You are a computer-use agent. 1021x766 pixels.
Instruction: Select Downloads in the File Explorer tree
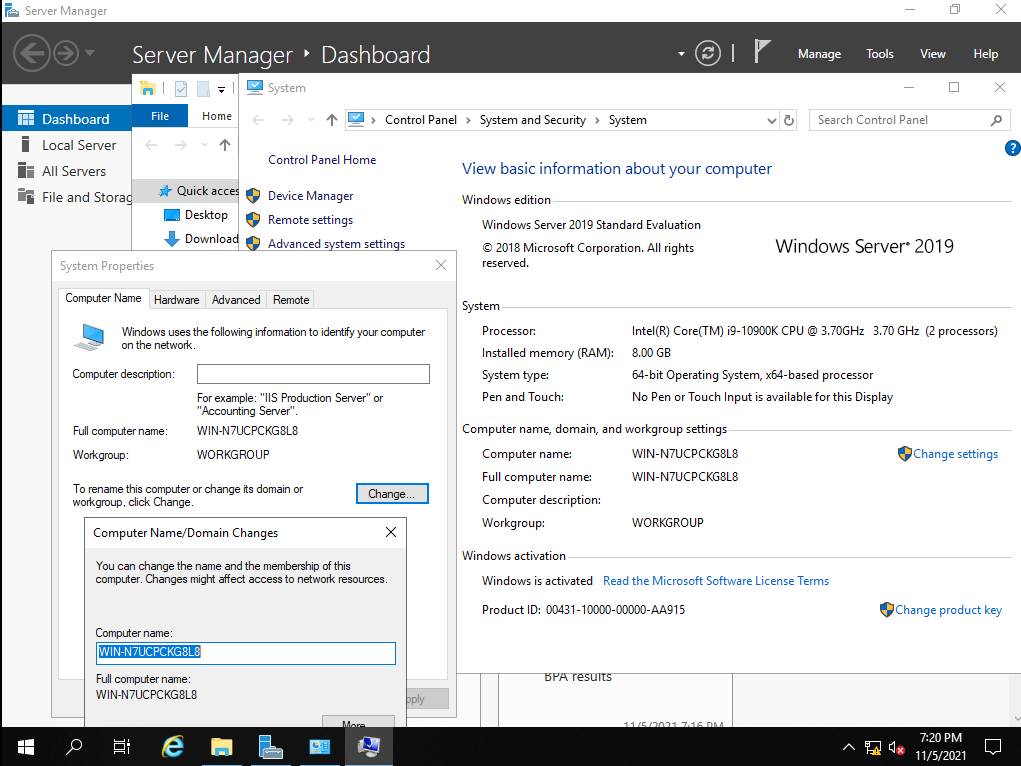[201, 239]
